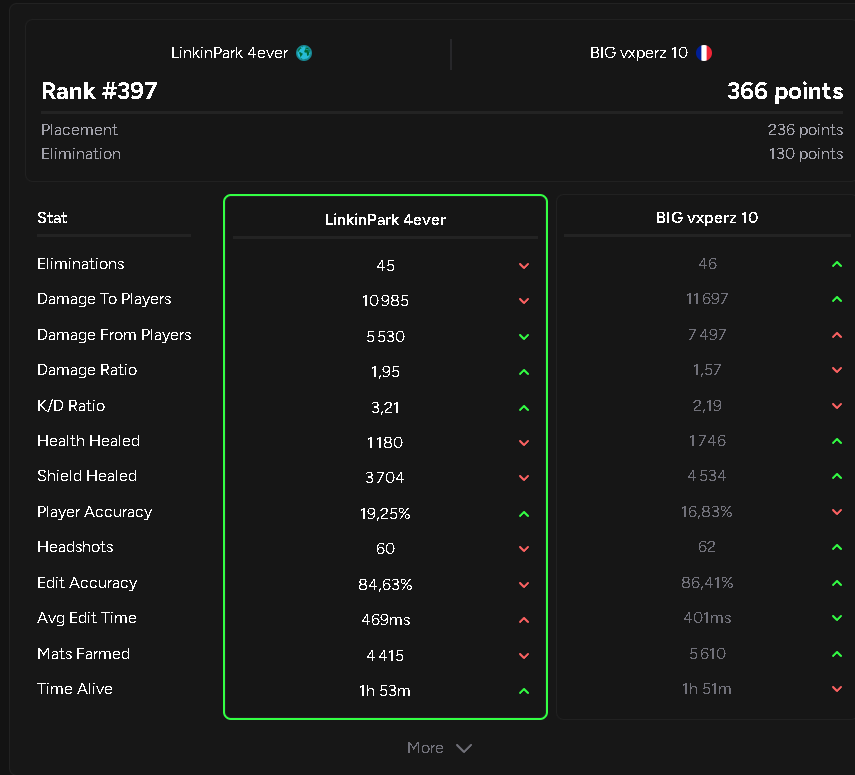Viewport: 855px width, 775px height.
Task: Click red down arrow for BIG vxperz Player Accuracy
Action: pyautogui.click(x=837, y=512)
